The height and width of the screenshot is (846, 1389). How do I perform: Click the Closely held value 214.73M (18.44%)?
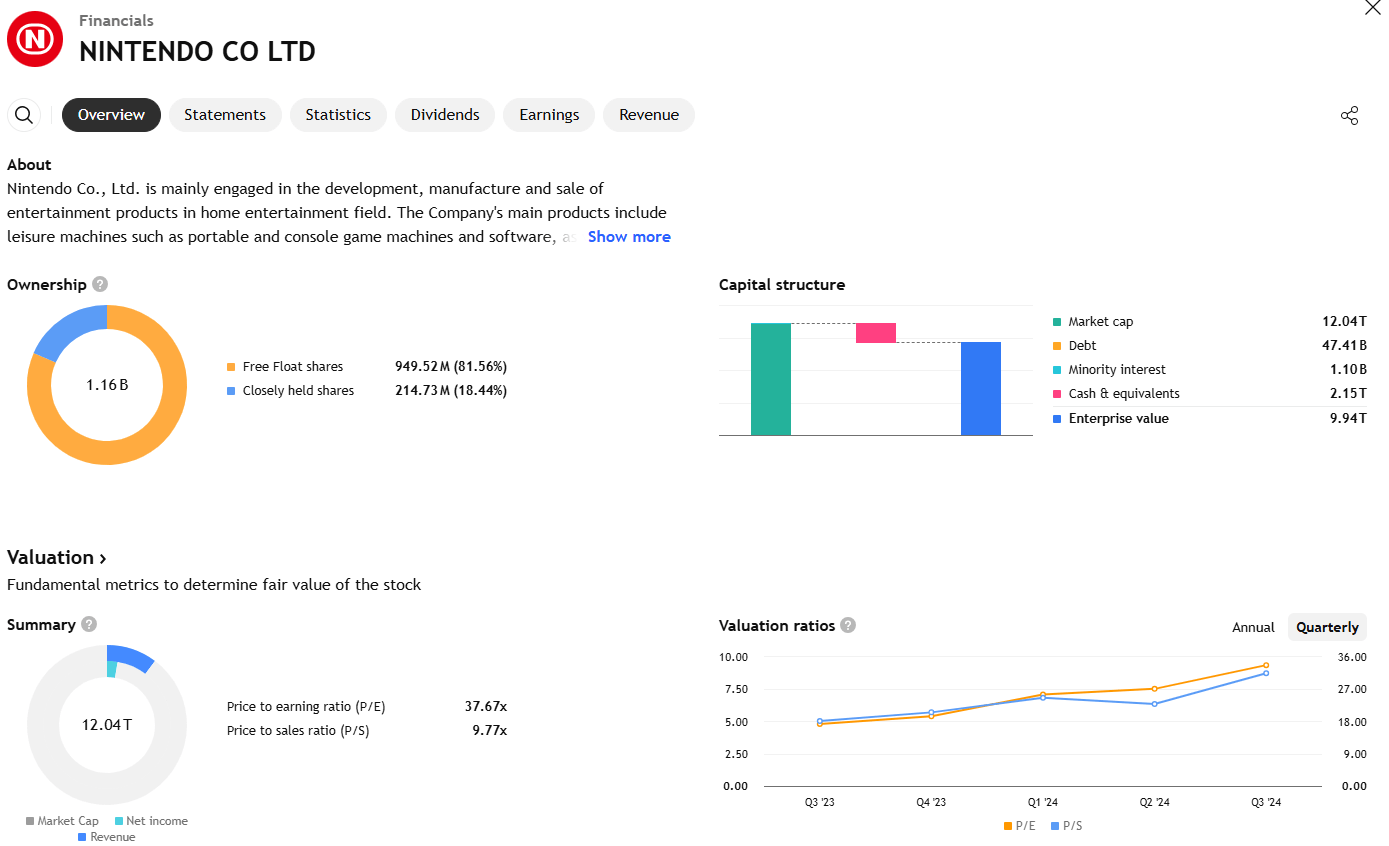pyautogui.click(x=451, y=391)
